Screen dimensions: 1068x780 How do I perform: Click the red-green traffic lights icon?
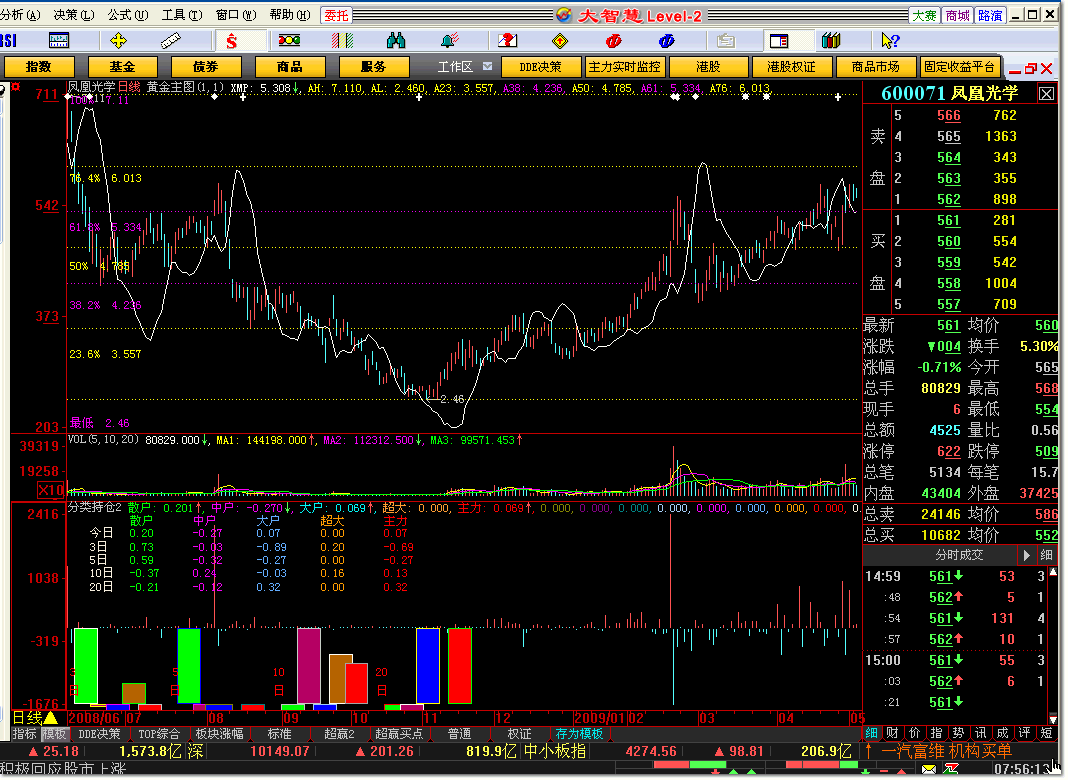pyautogui.click(x=289, y=41)
